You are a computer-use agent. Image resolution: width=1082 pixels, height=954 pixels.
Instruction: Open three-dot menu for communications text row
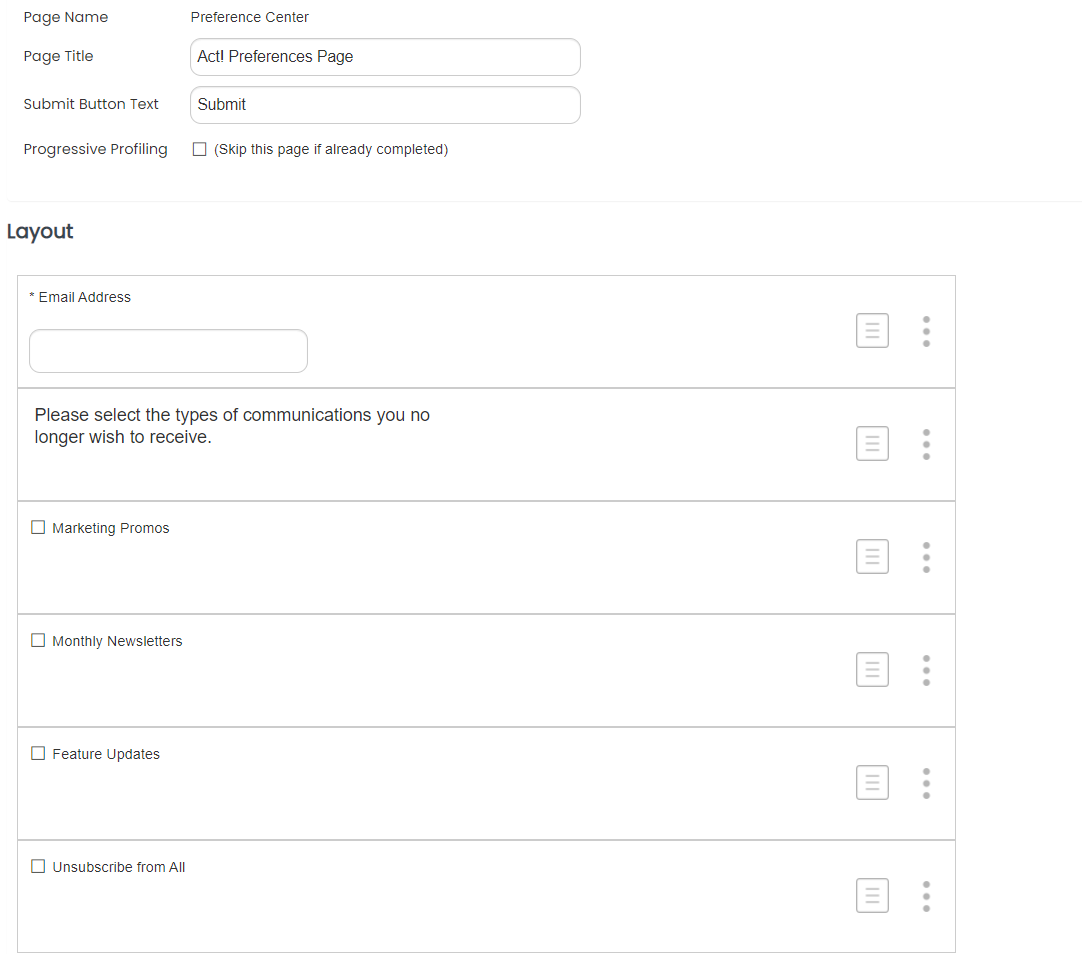926,444
